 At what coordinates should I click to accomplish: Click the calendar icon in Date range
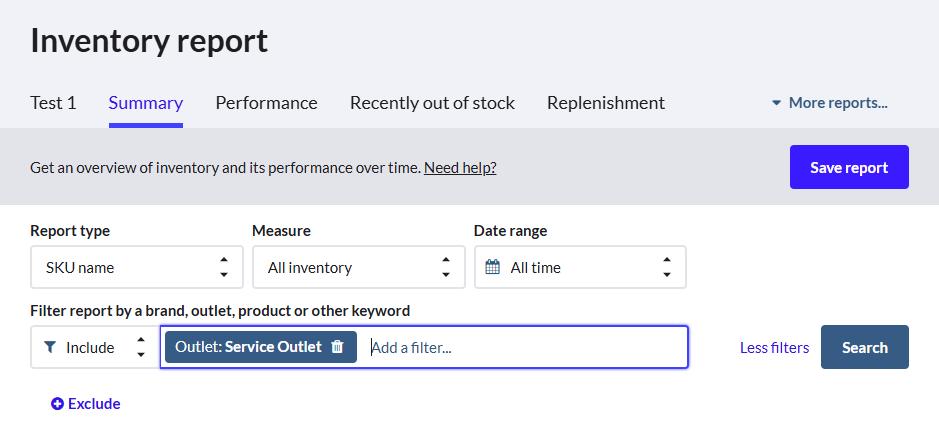tap(492, 267)
